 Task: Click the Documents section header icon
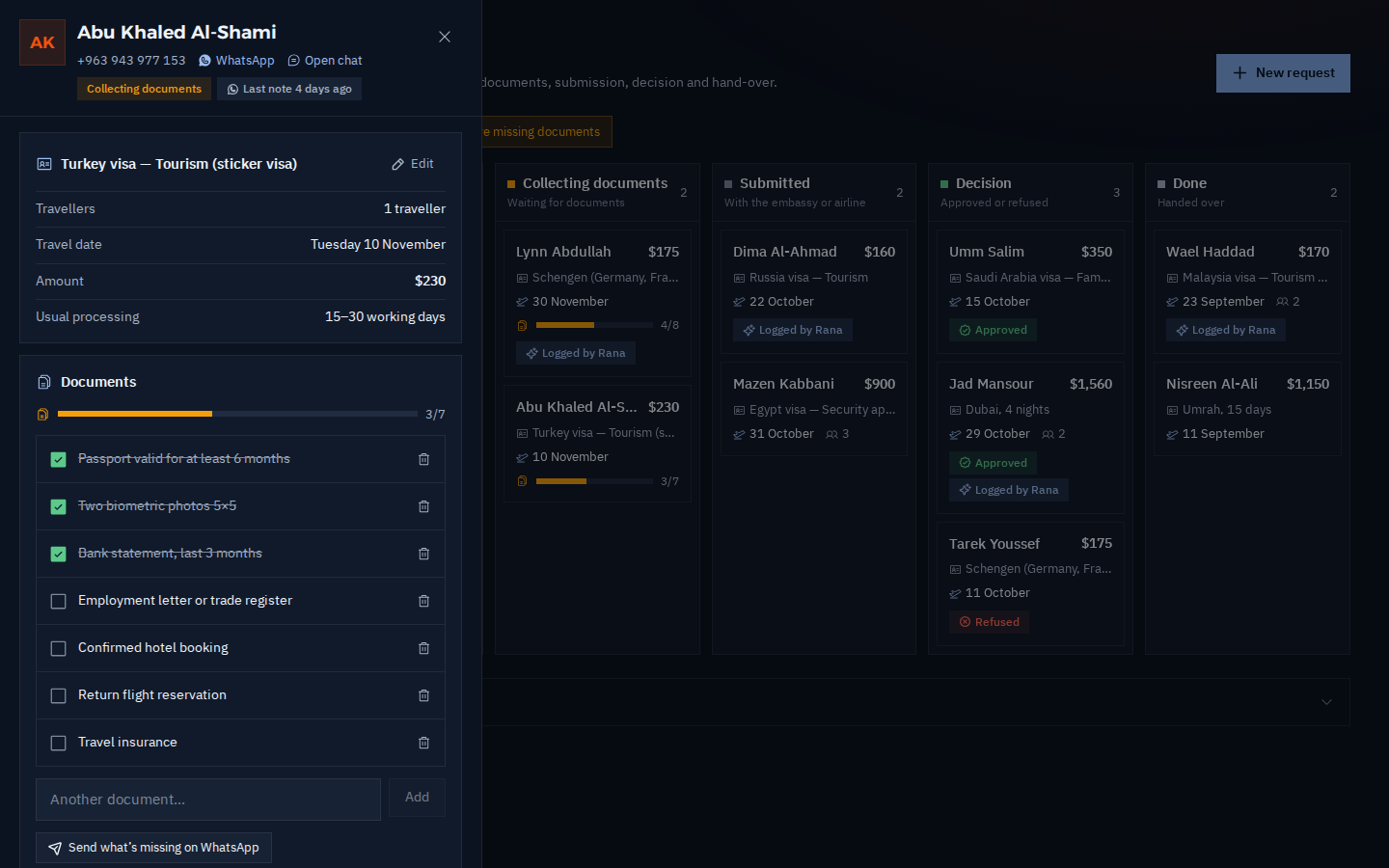click(x=43, y=382)
